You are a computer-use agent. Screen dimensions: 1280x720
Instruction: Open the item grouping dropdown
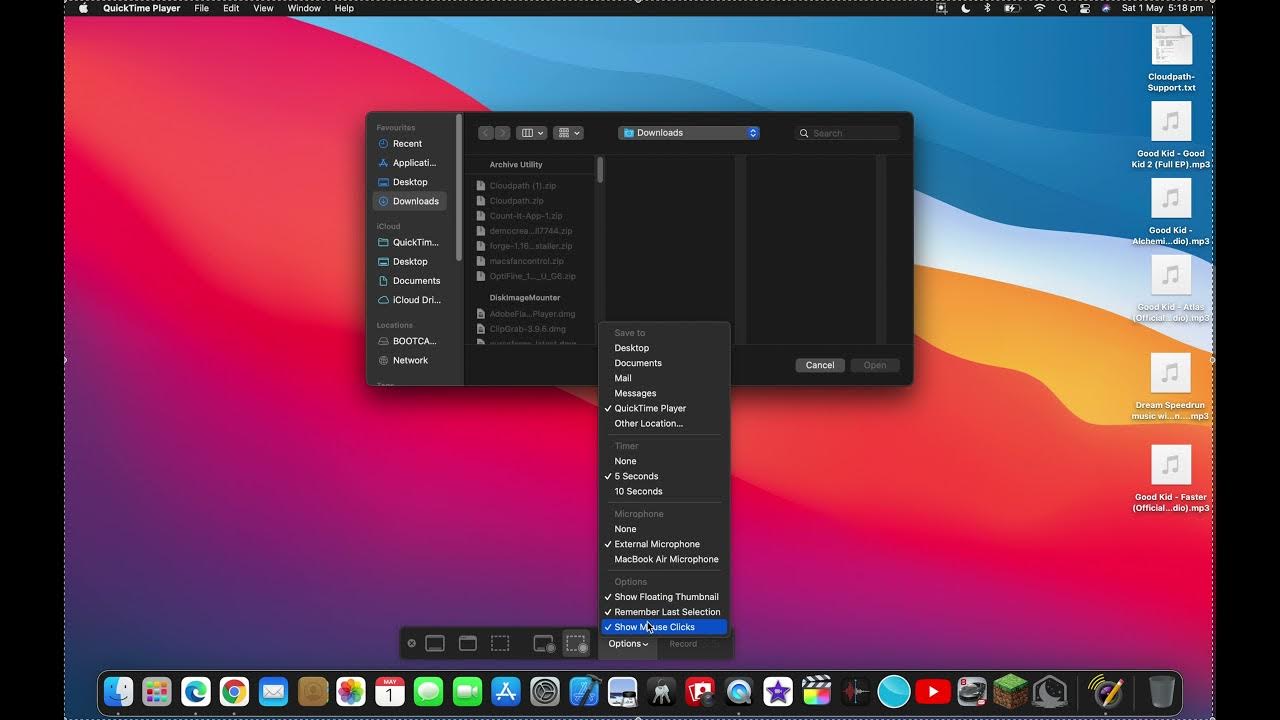pyautogui.click(x=568, y=133)
